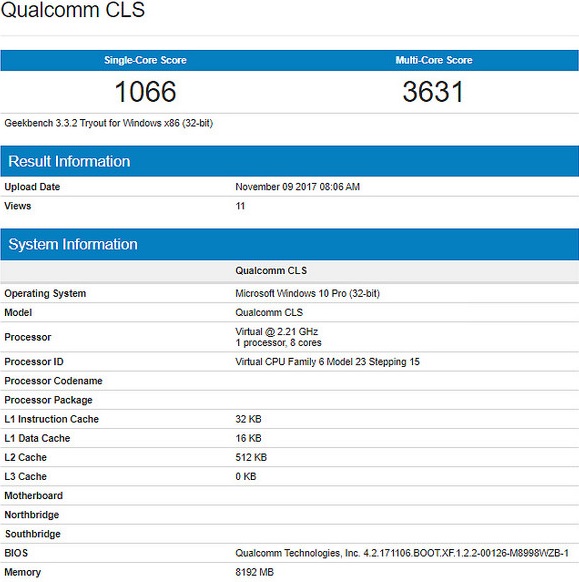Select the Geekbench 3.3.2 Tryout version text
This screenshot has width=579, height=582.
109,123
